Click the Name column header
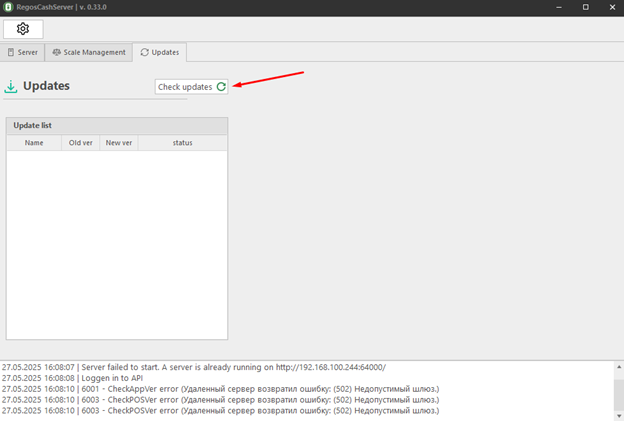The image size is (624, 421). 34,143
